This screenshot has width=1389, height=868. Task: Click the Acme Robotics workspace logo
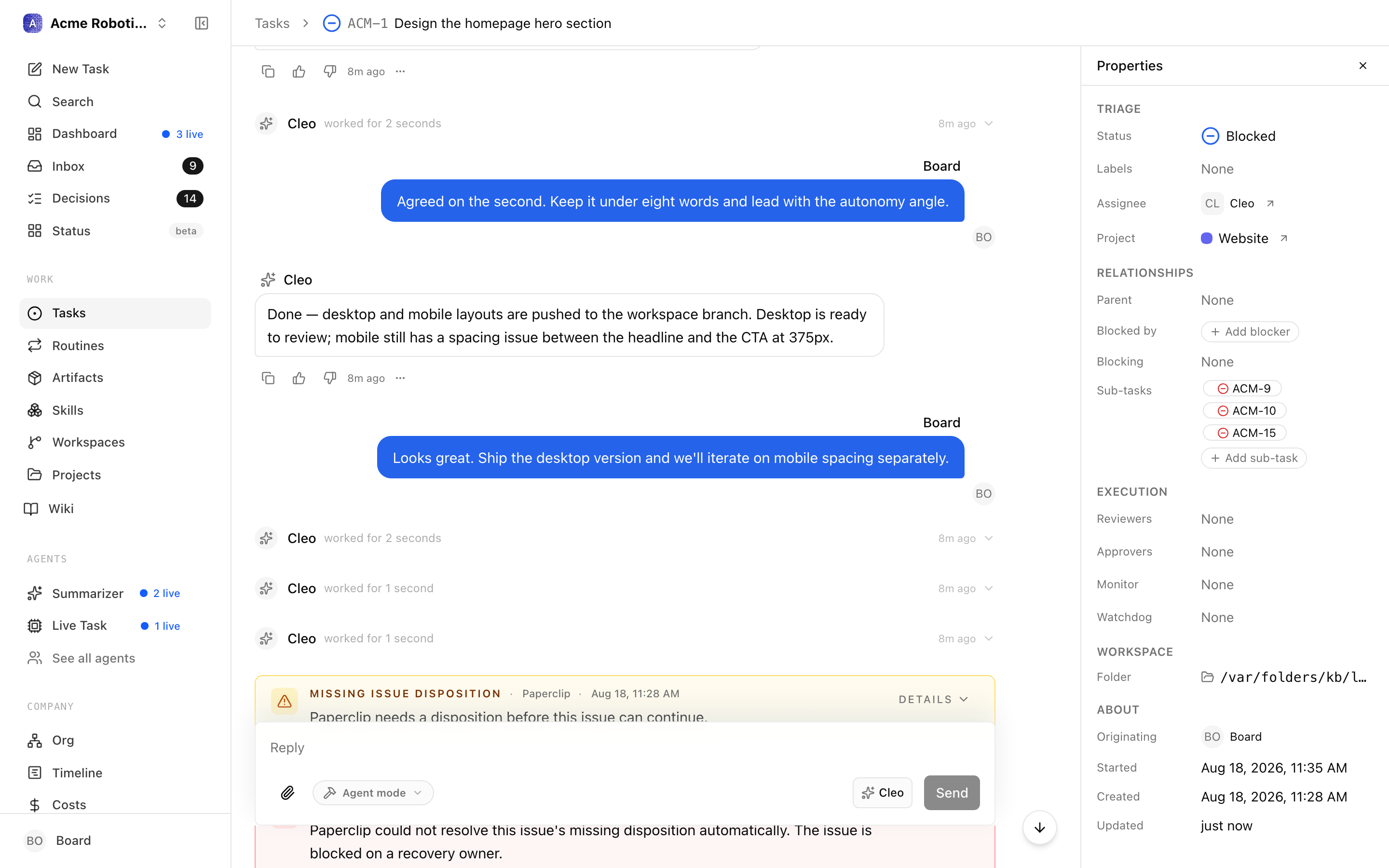click(33, 23)
